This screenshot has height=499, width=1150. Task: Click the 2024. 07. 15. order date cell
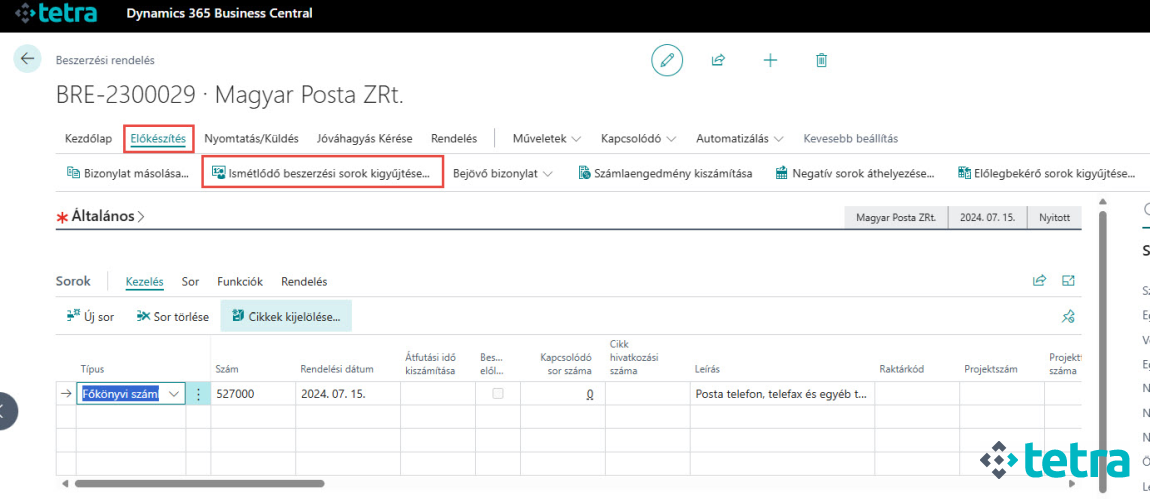click(x=348, y=394)
